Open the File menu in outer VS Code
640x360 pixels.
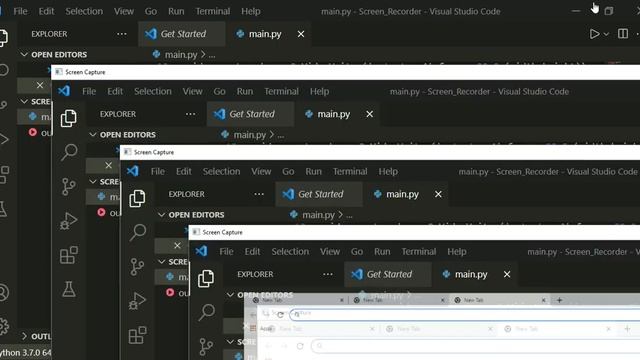pos(20,11)
